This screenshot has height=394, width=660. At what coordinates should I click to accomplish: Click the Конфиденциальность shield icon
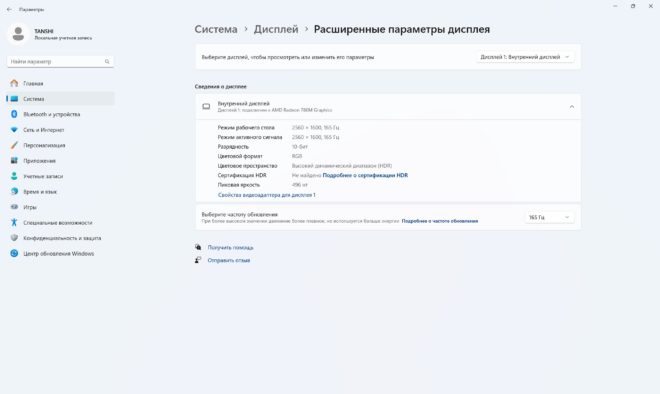point(14,238)
